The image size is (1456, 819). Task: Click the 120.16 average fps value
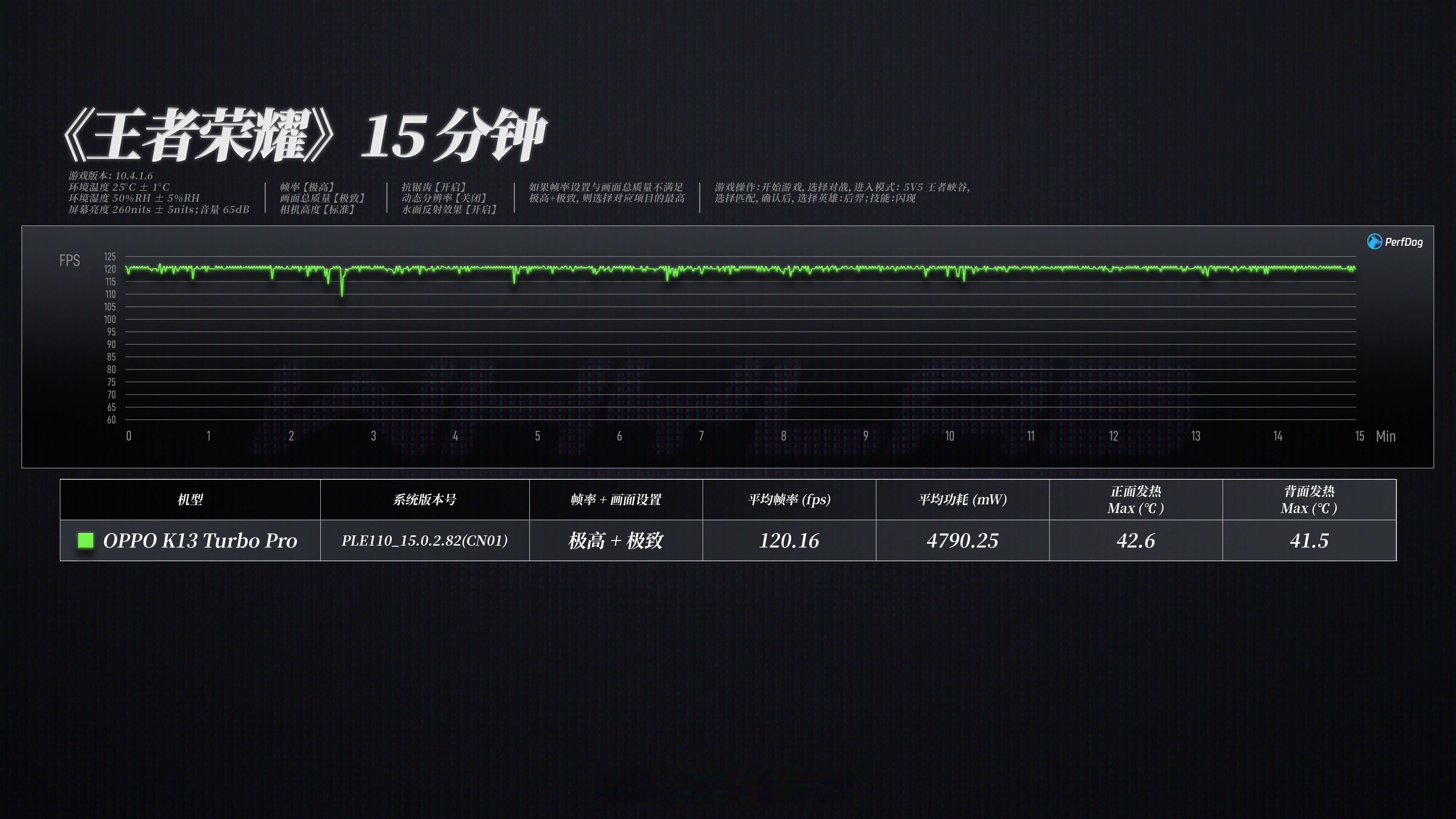(789, 540)
